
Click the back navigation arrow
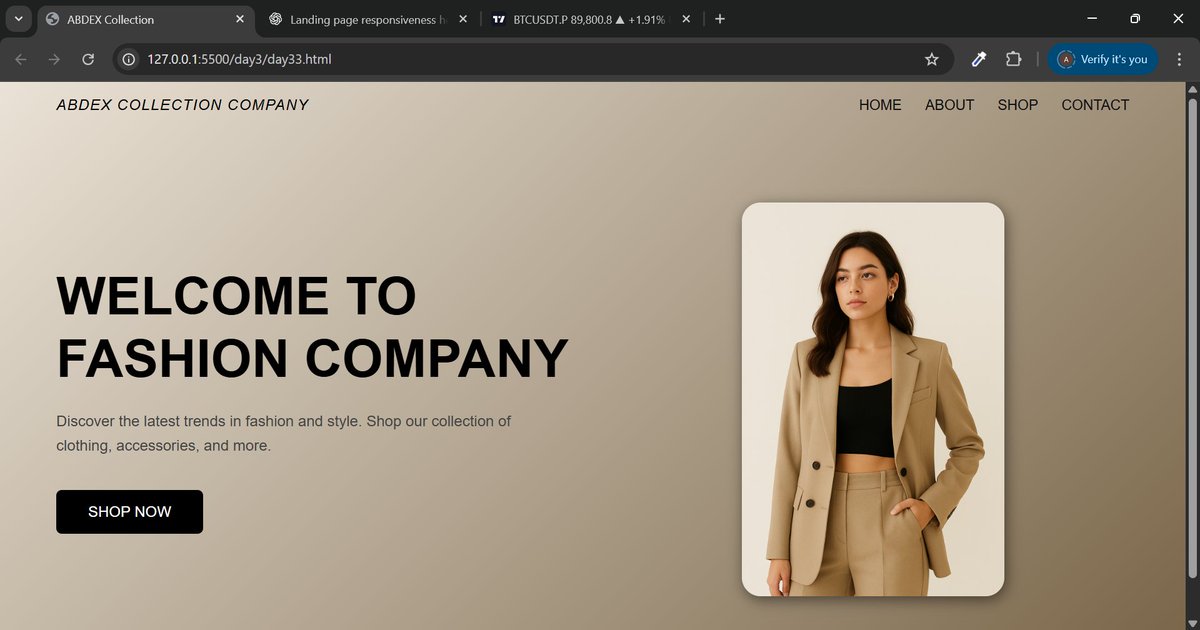20,59
